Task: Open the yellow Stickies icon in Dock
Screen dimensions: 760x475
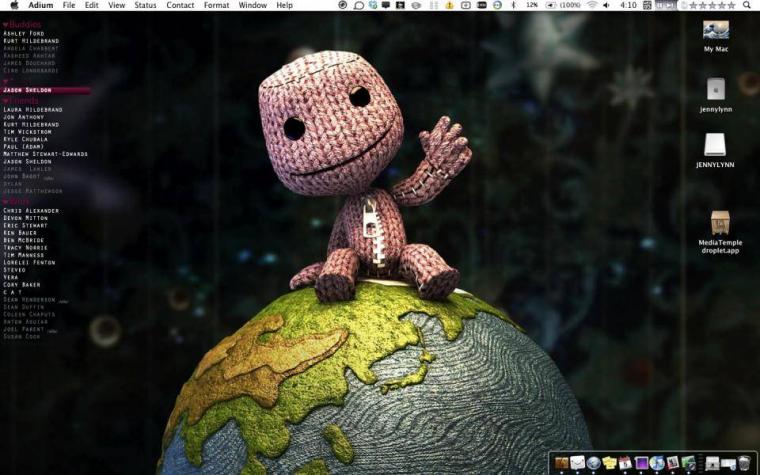Action: (x=609, y=463)
